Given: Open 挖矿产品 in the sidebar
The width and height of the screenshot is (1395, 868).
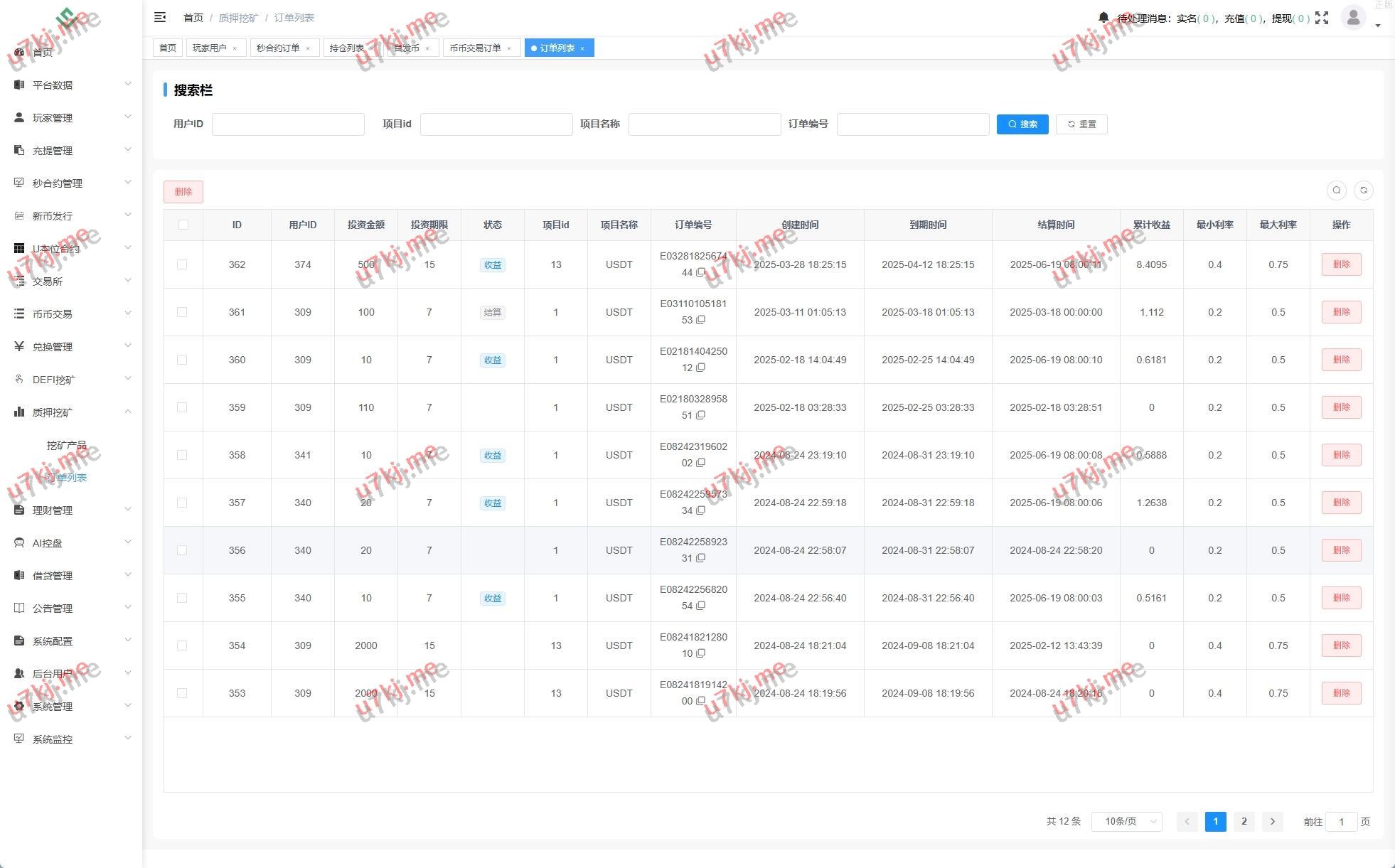Looking at the screenshot, I should [66, 445].
